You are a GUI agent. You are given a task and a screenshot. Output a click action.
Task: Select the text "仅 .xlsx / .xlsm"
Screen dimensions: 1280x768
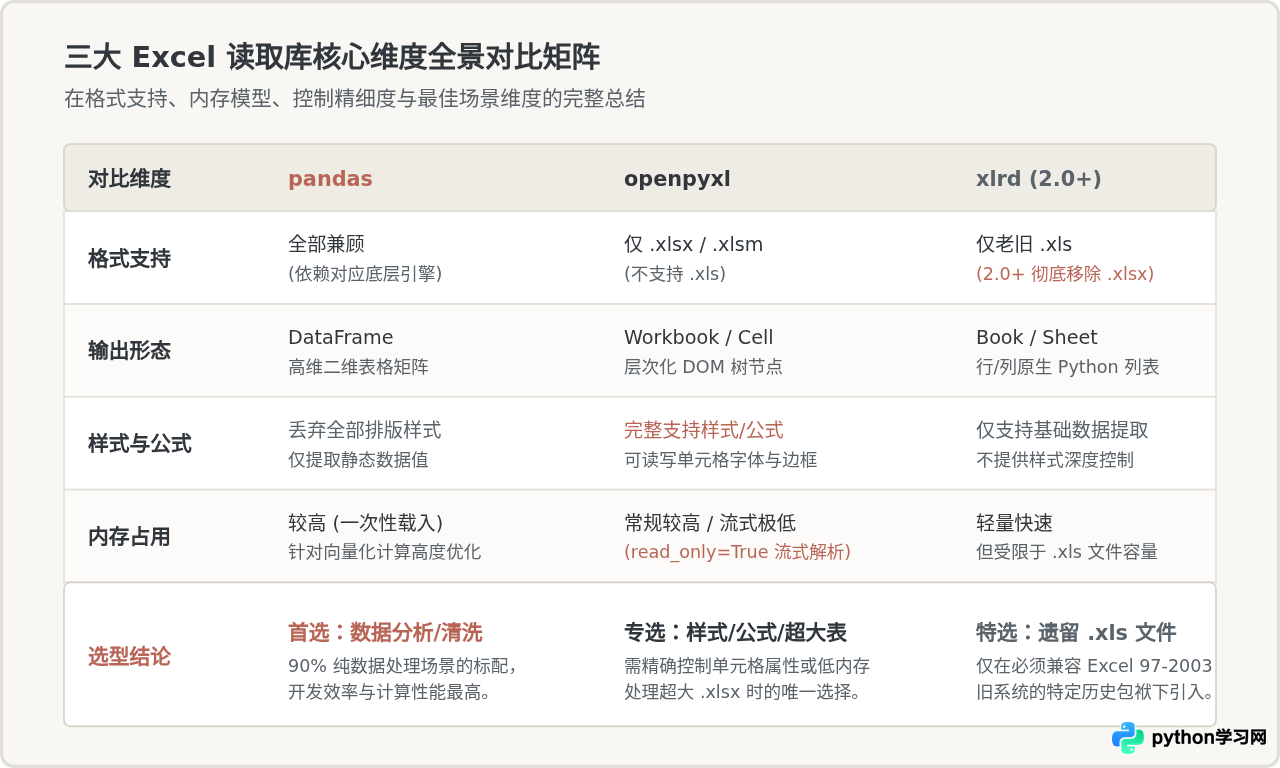coord(693,244)
